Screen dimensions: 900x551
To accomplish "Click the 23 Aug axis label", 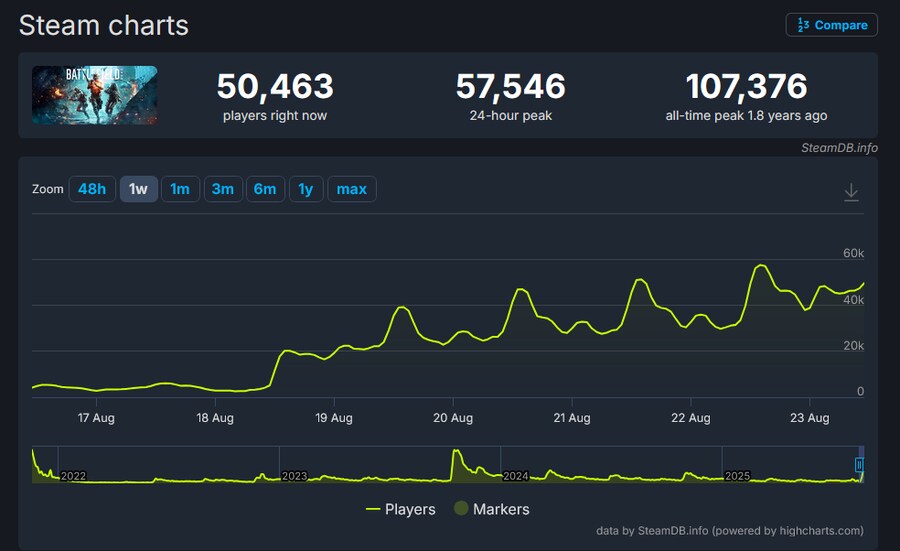I will (809, 418).
